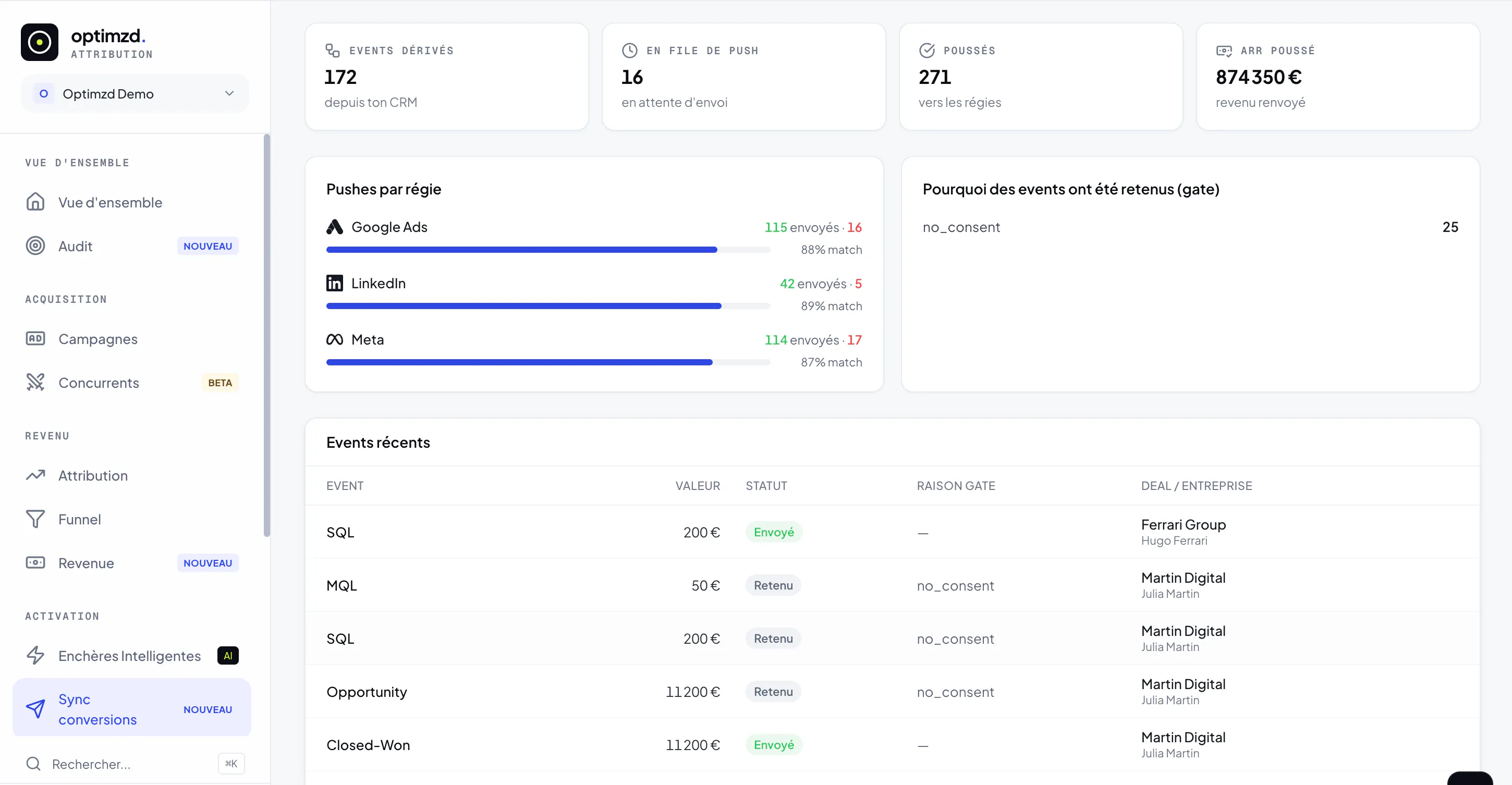Image resolution: width=1512 pixels, height=785 pixels.
Task: Click the Meta match progress bar
Action: pos(548,363)
